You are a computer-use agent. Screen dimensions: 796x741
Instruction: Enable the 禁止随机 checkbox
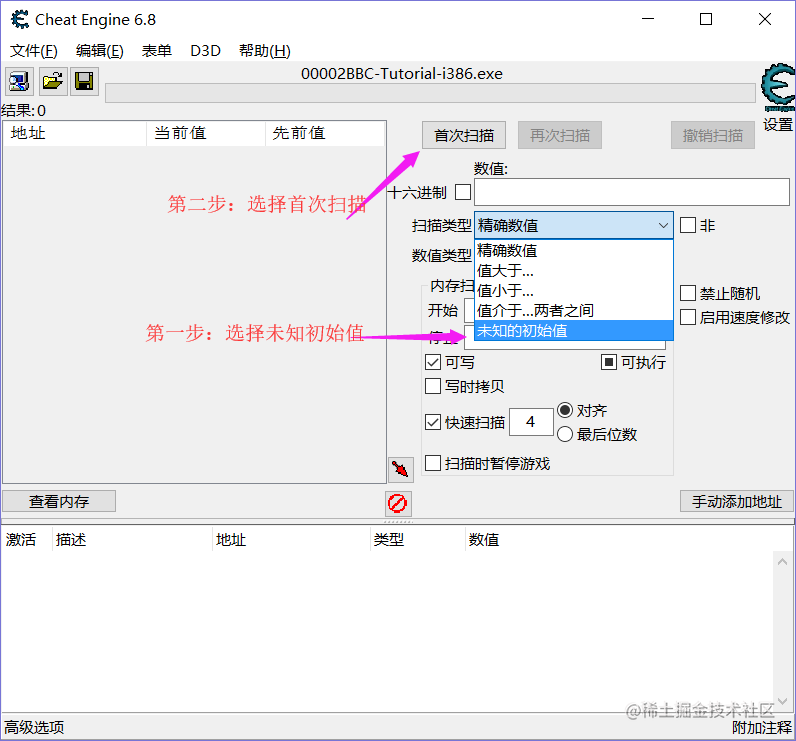tap(688, 293)
